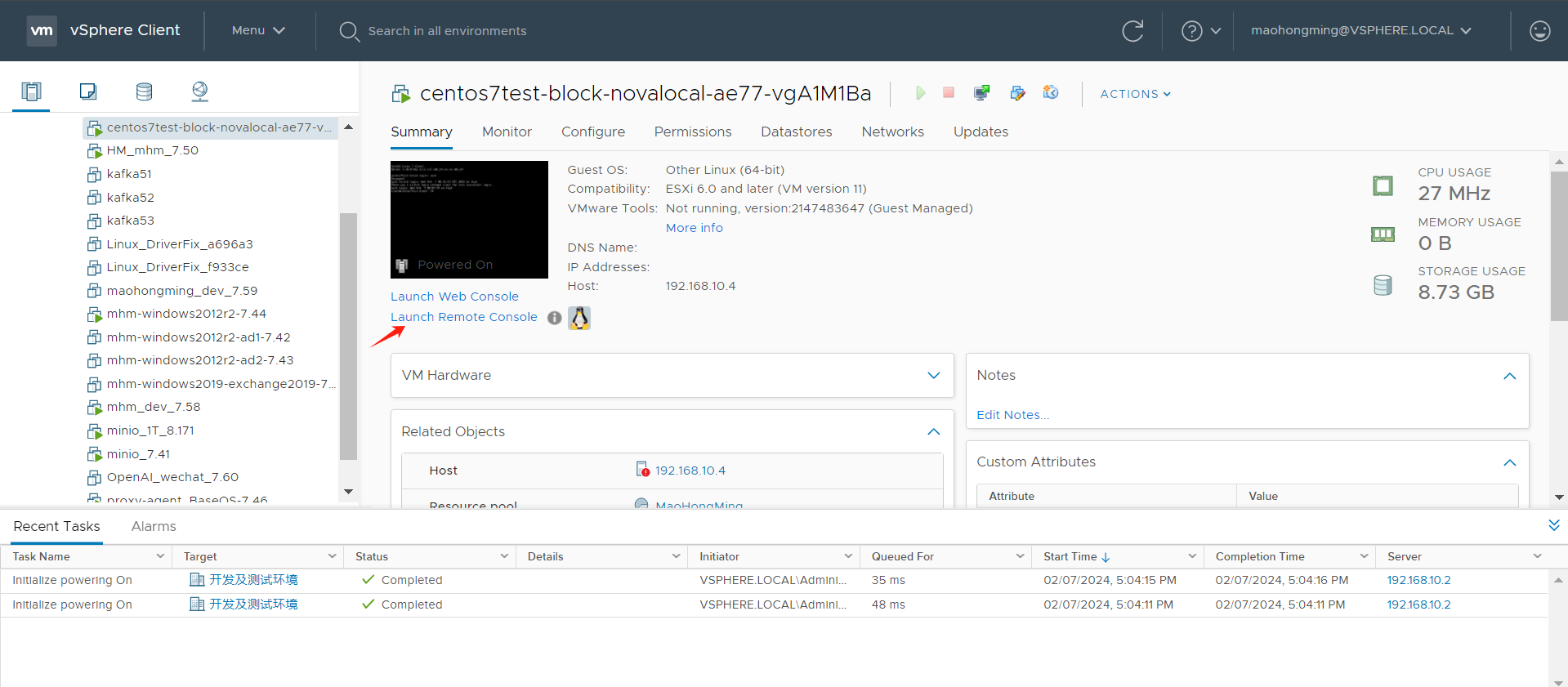The image size is (1568, 687).
Task: Click the inventory tree scroll down arrow
Action: 348,492
